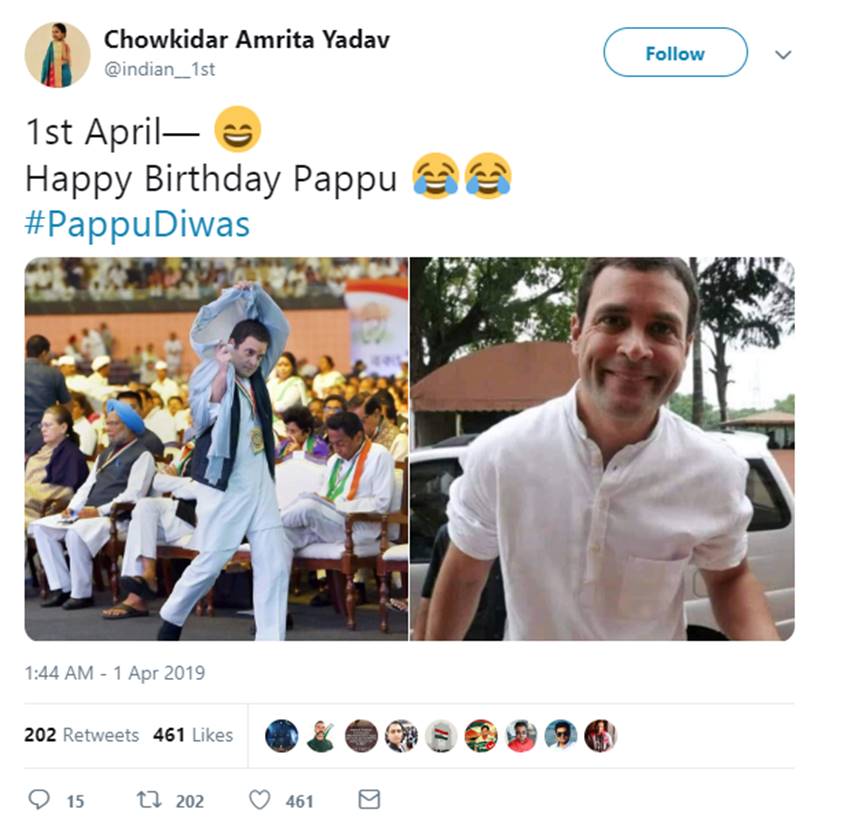The image size is (850, 838).
Task: Open the #PappuDiwas hashtag link
Action: (137, 224)
